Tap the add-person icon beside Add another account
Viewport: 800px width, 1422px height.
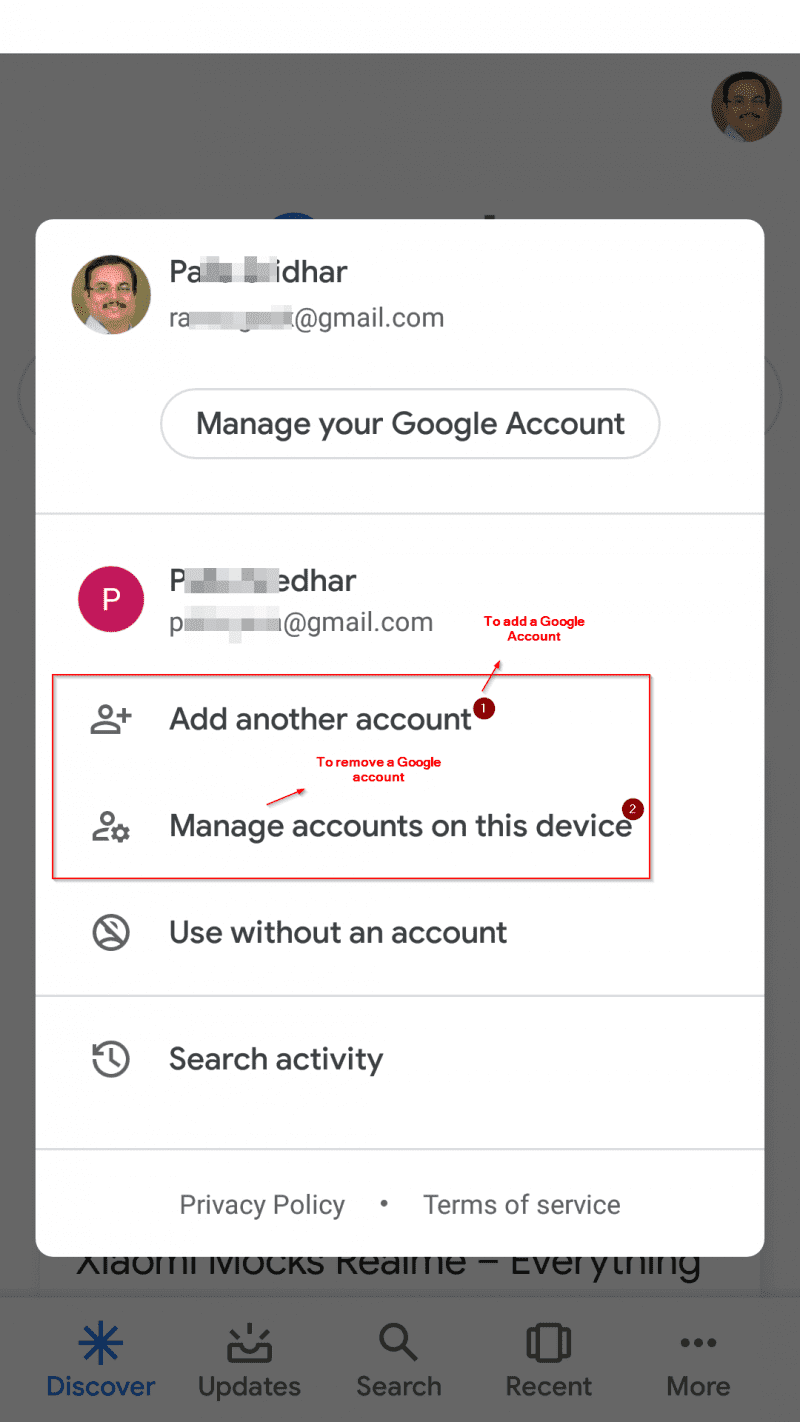111,719
